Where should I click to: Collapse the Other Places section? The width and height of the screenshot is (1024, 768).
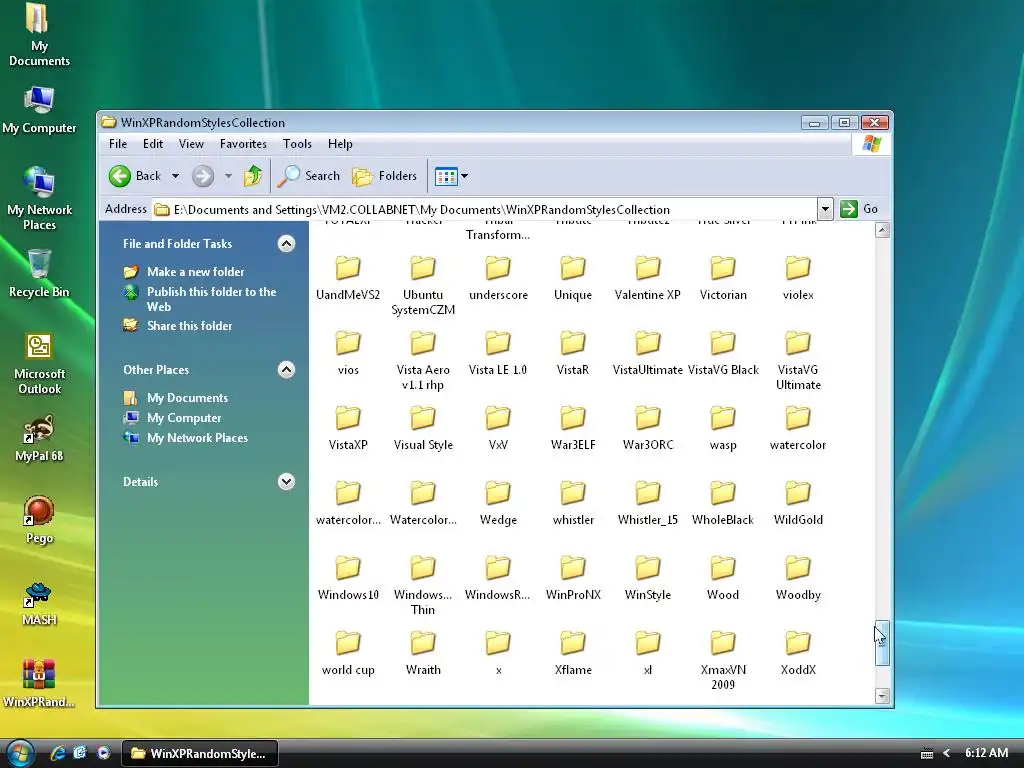286,370
